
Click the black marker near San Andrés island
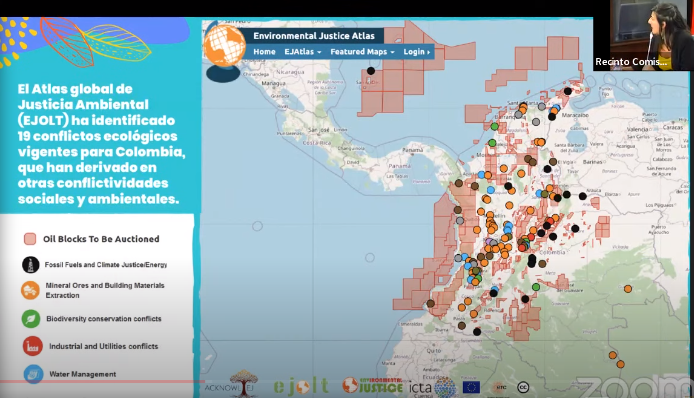(x=371, y=71)
